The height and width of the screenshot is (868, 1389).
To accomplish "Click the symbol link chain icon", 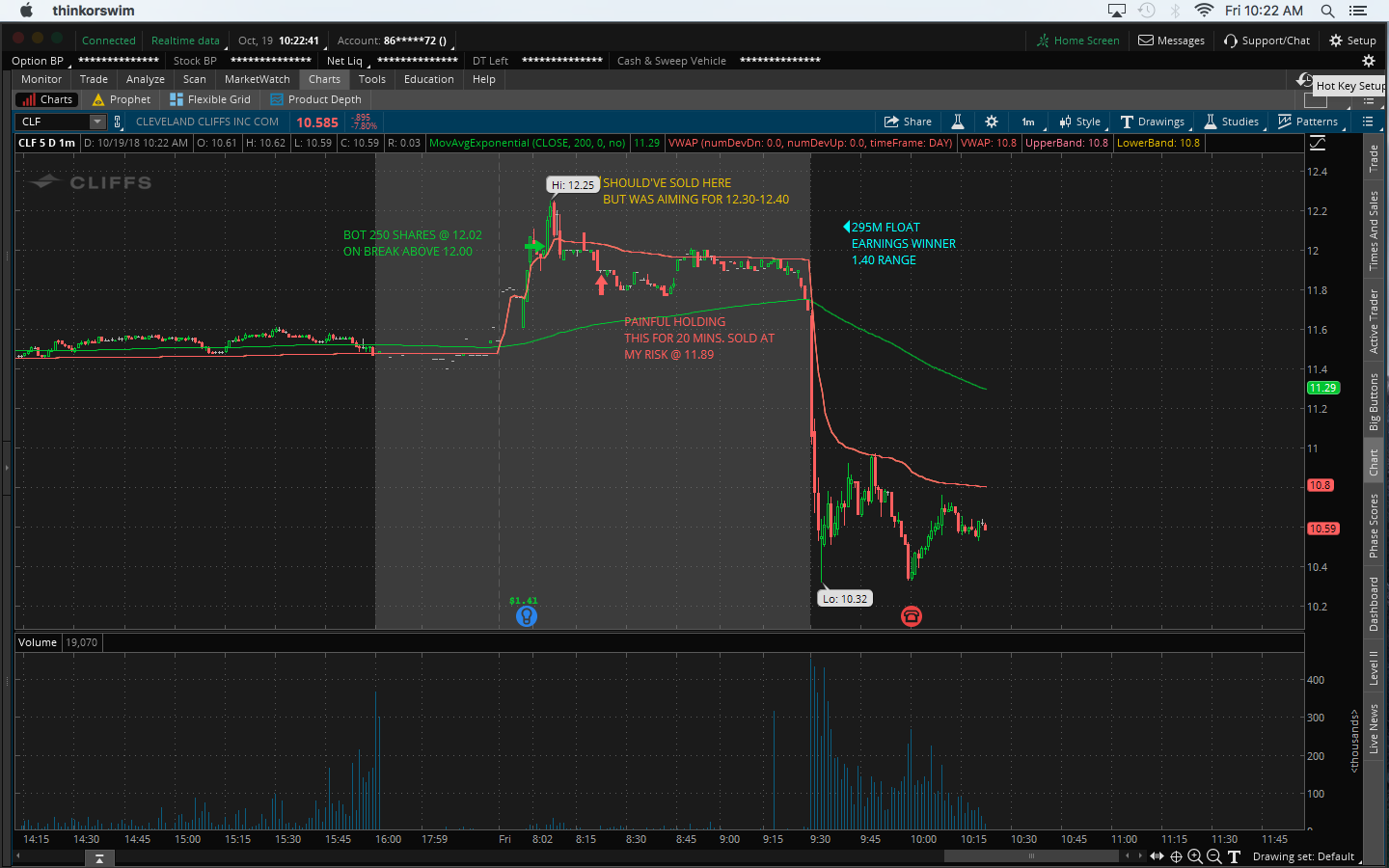I will point(118,122).
